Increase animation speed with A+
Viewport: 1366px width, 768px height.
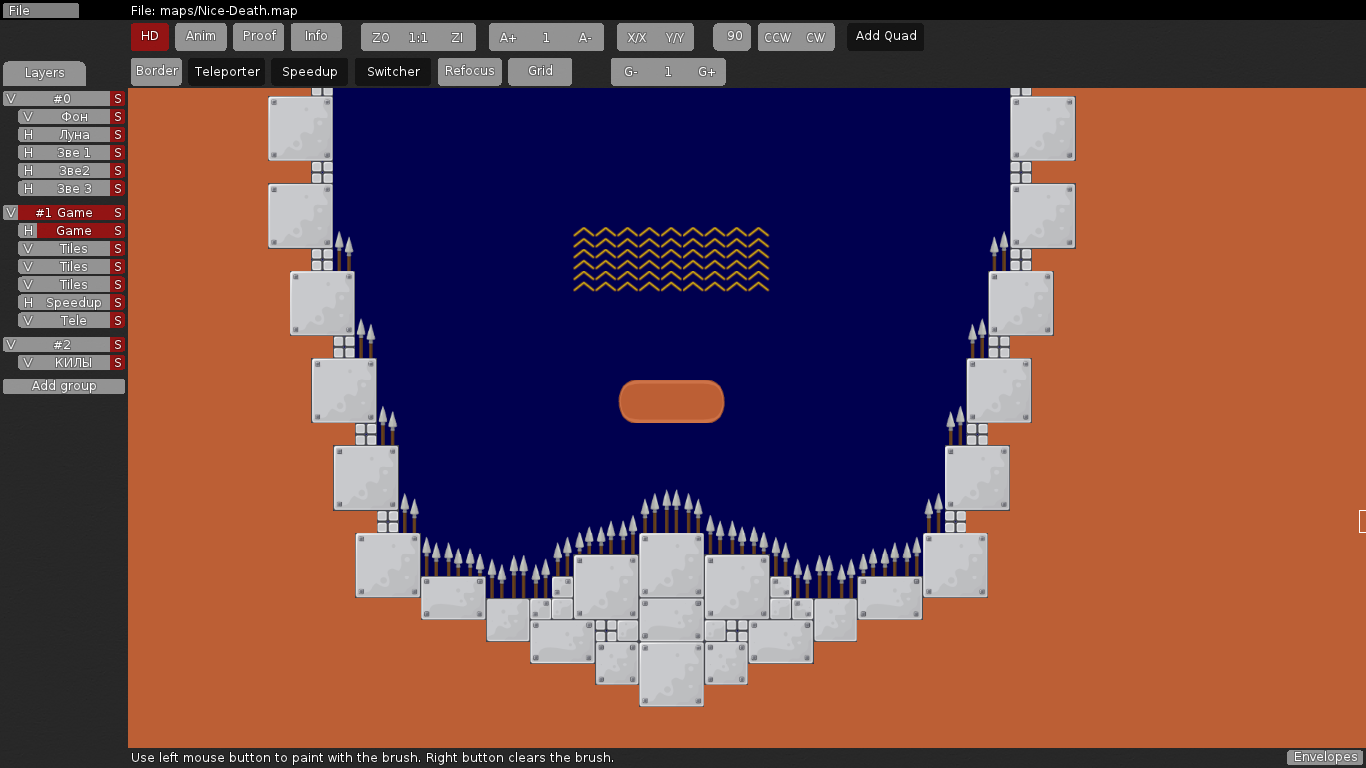(x=508, y=37)
